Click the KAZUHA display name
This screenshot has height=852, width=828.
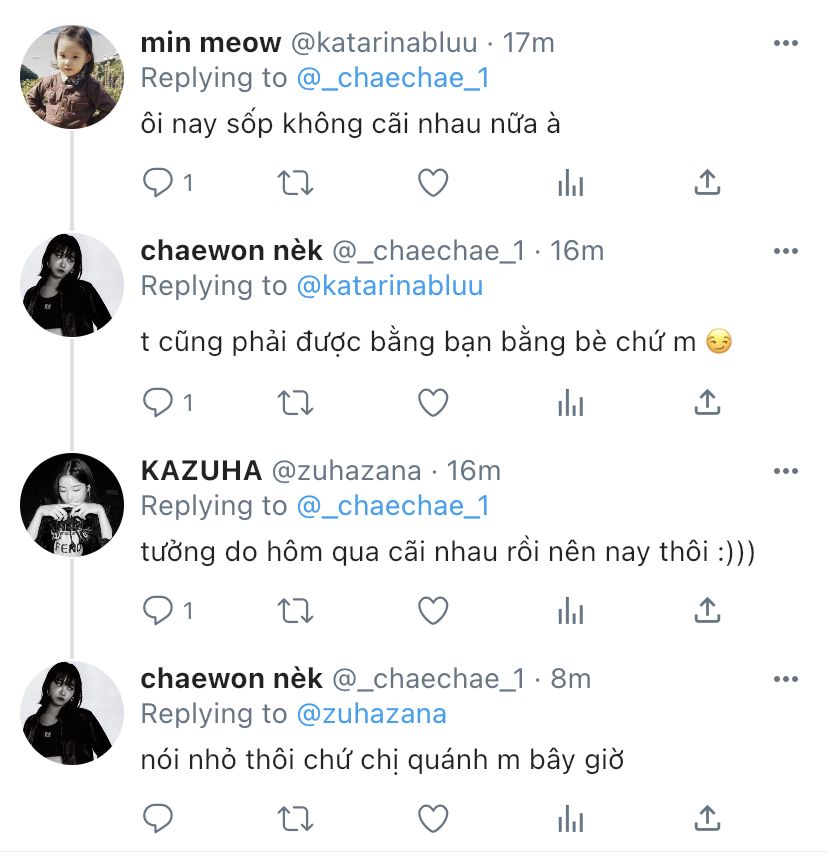click(x=201, y=471)
